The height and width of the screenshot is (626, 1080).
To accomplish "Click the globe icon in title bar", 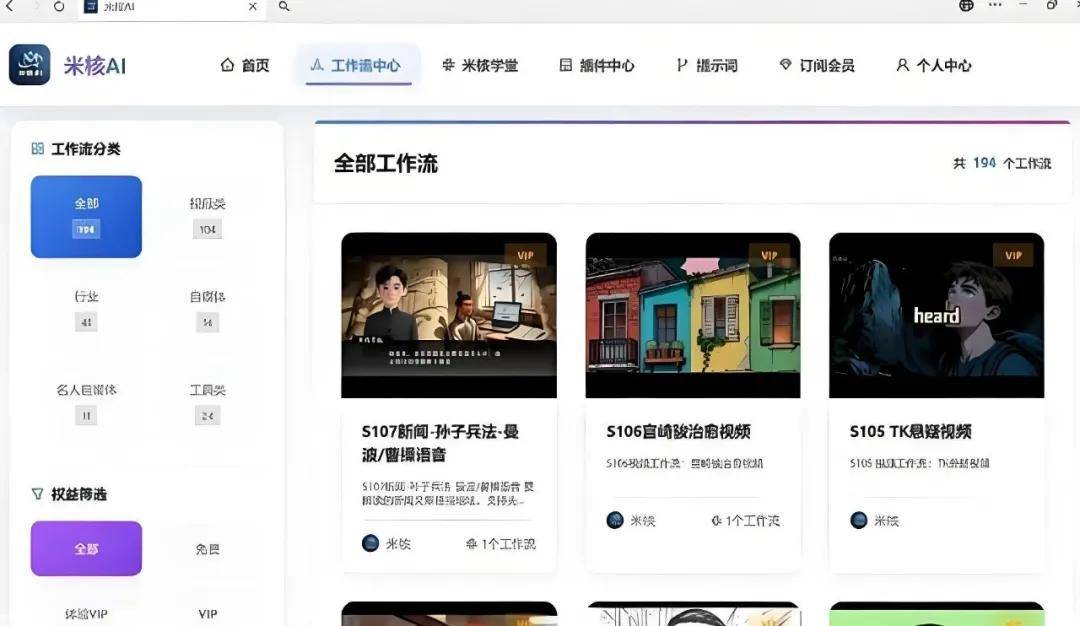I will (x=966, y=6).
